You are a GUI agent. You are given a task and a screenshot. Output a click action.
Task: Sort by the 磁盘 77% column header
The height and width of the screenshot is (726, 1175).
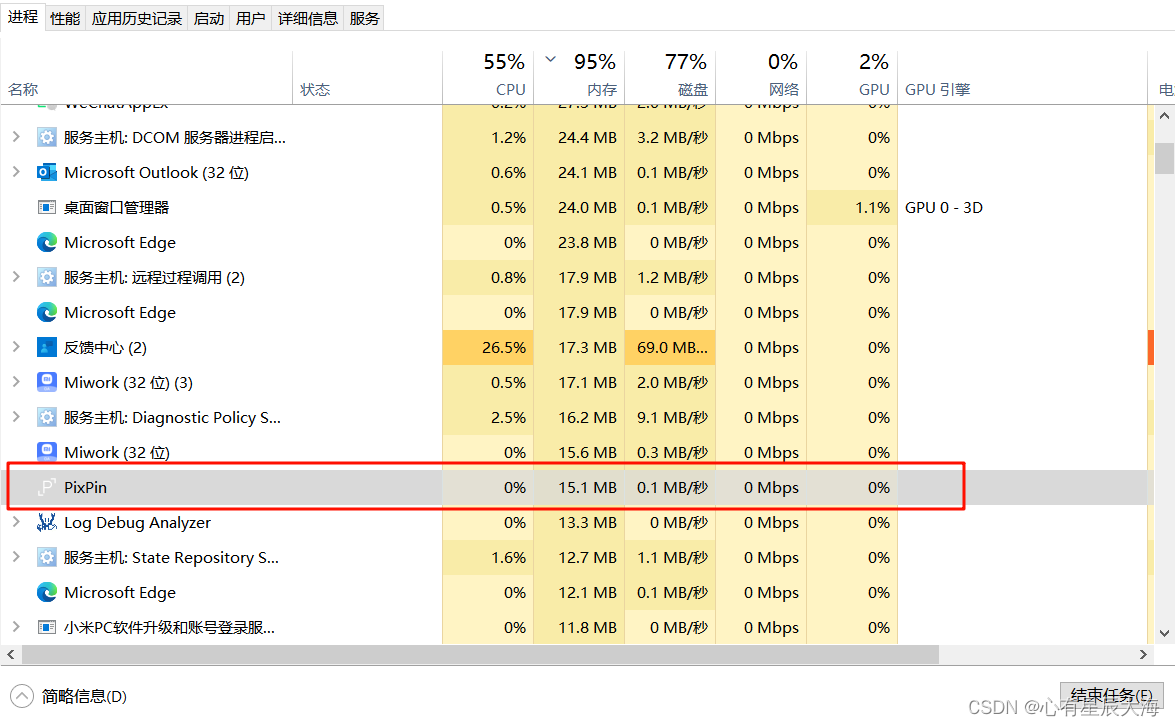pos(670,77)
